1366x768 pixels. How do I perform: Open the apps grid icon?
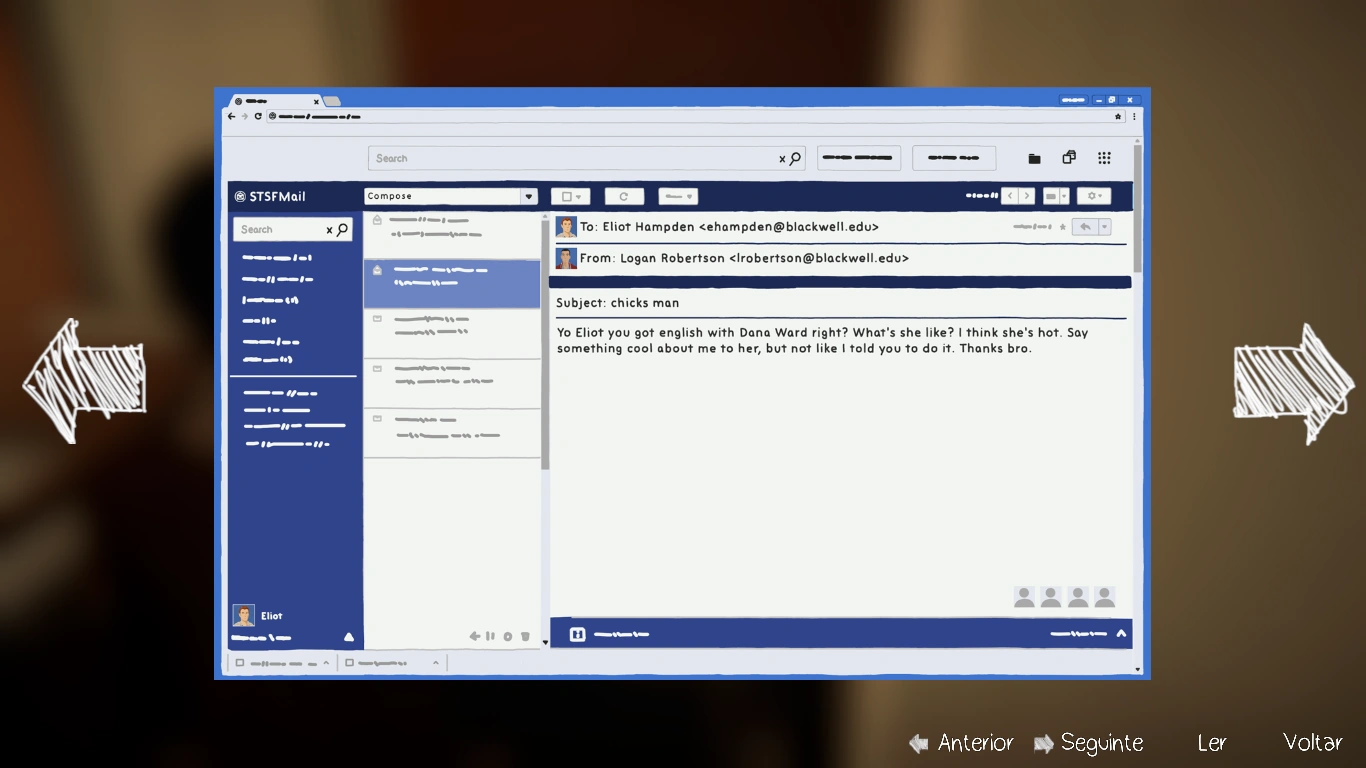(1104, 158)
